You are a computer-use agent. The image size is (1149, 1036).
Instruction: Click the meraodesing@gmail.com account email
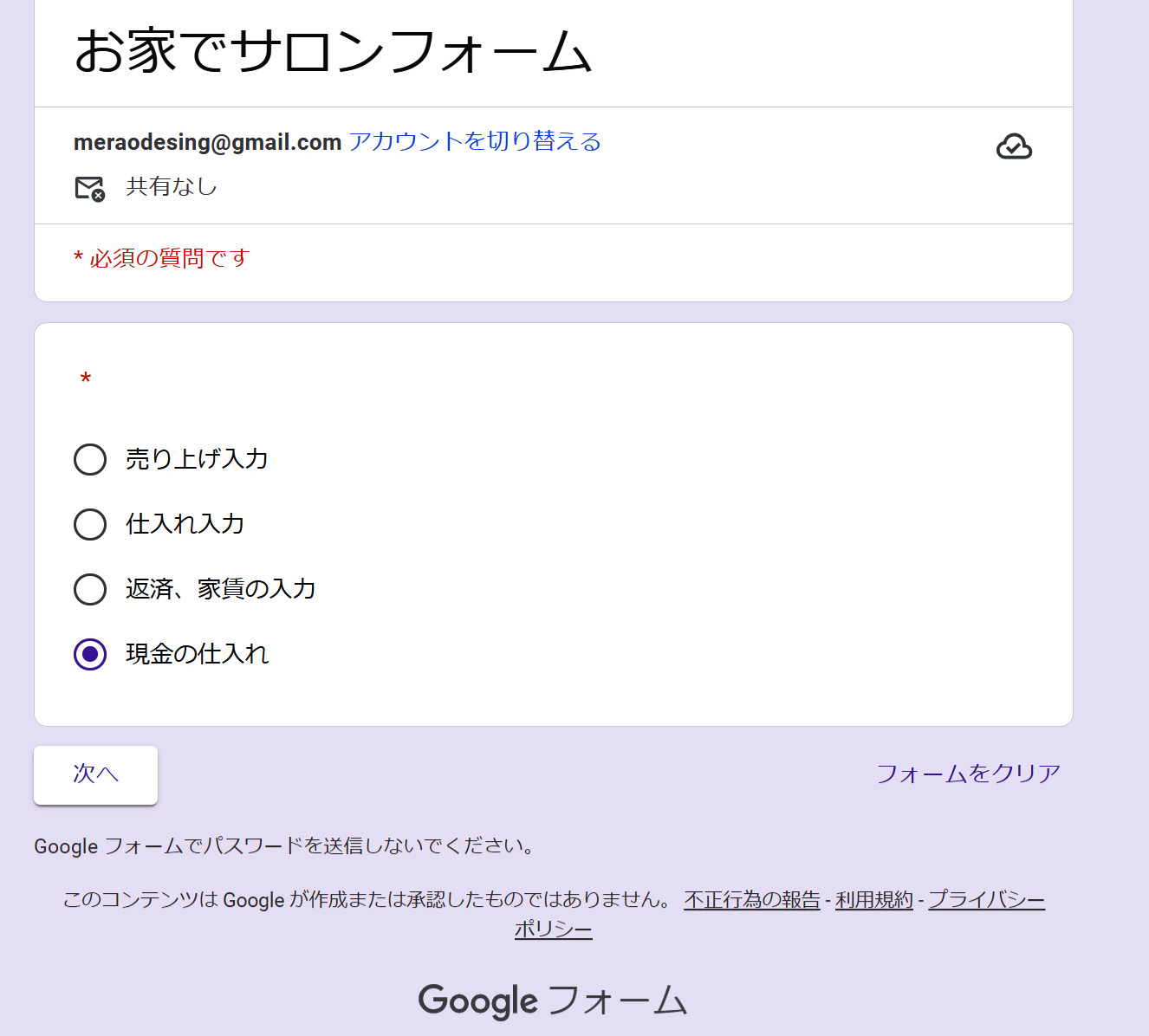tap(207, 142)
